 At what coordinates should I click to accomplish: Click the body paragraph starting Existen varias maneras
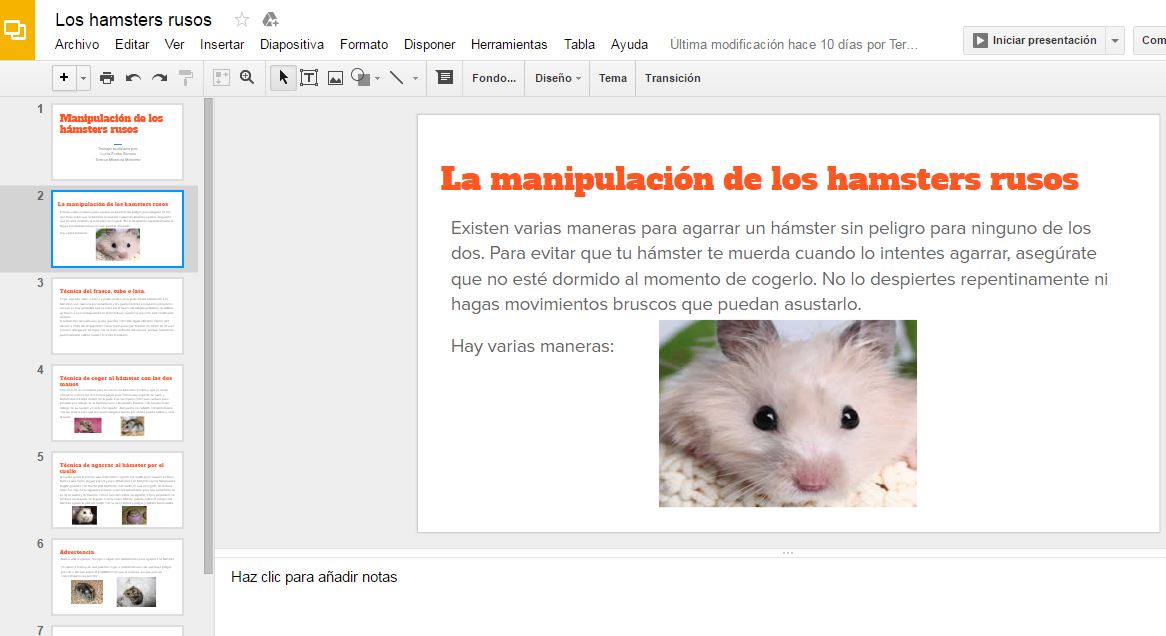pos(779,266)
